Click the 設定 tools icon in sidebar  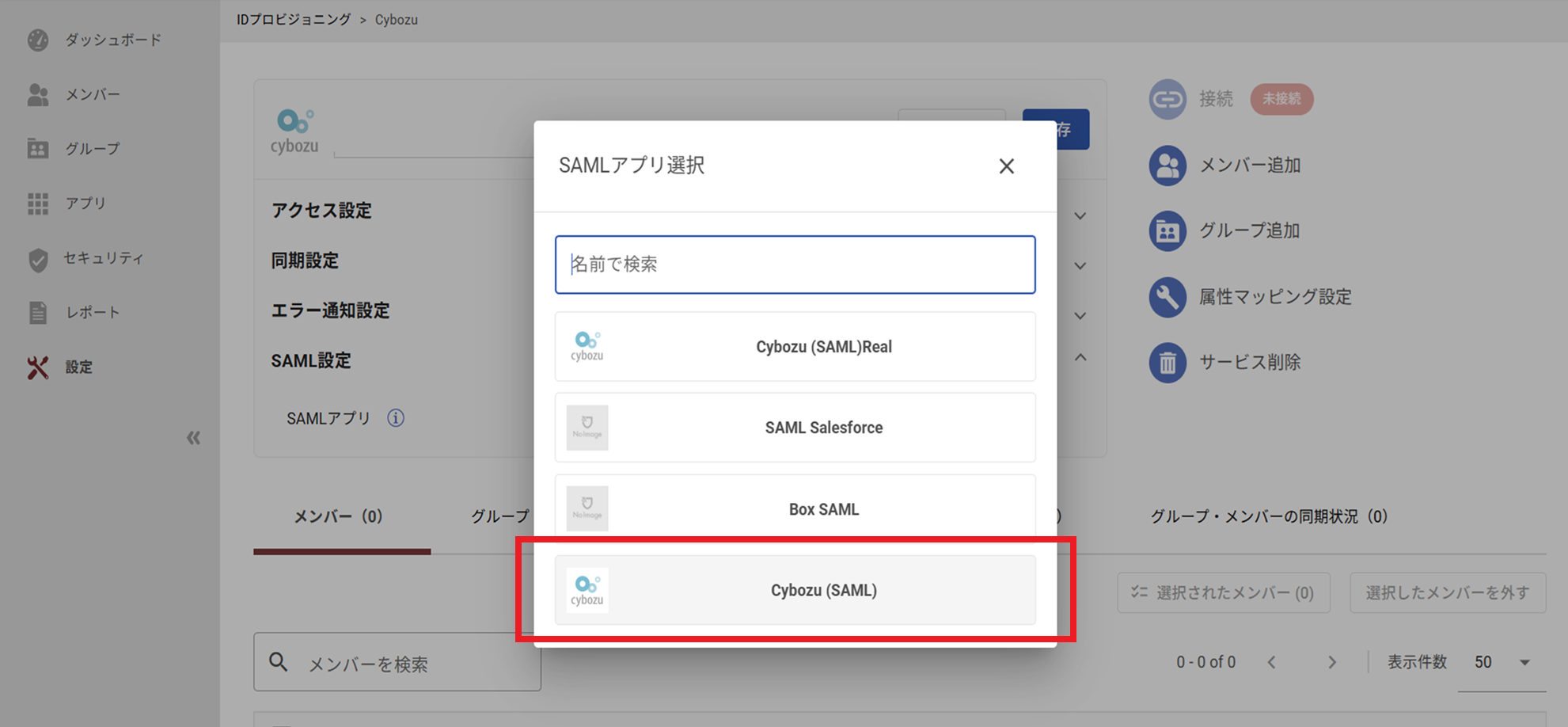38,367
